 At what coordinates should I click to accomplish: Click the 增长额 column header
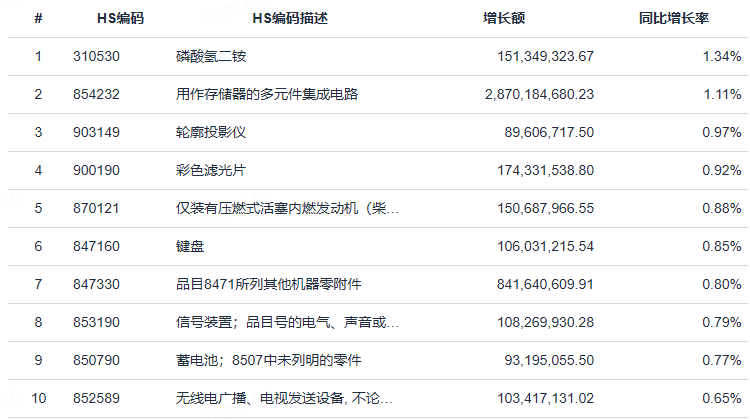504,18
